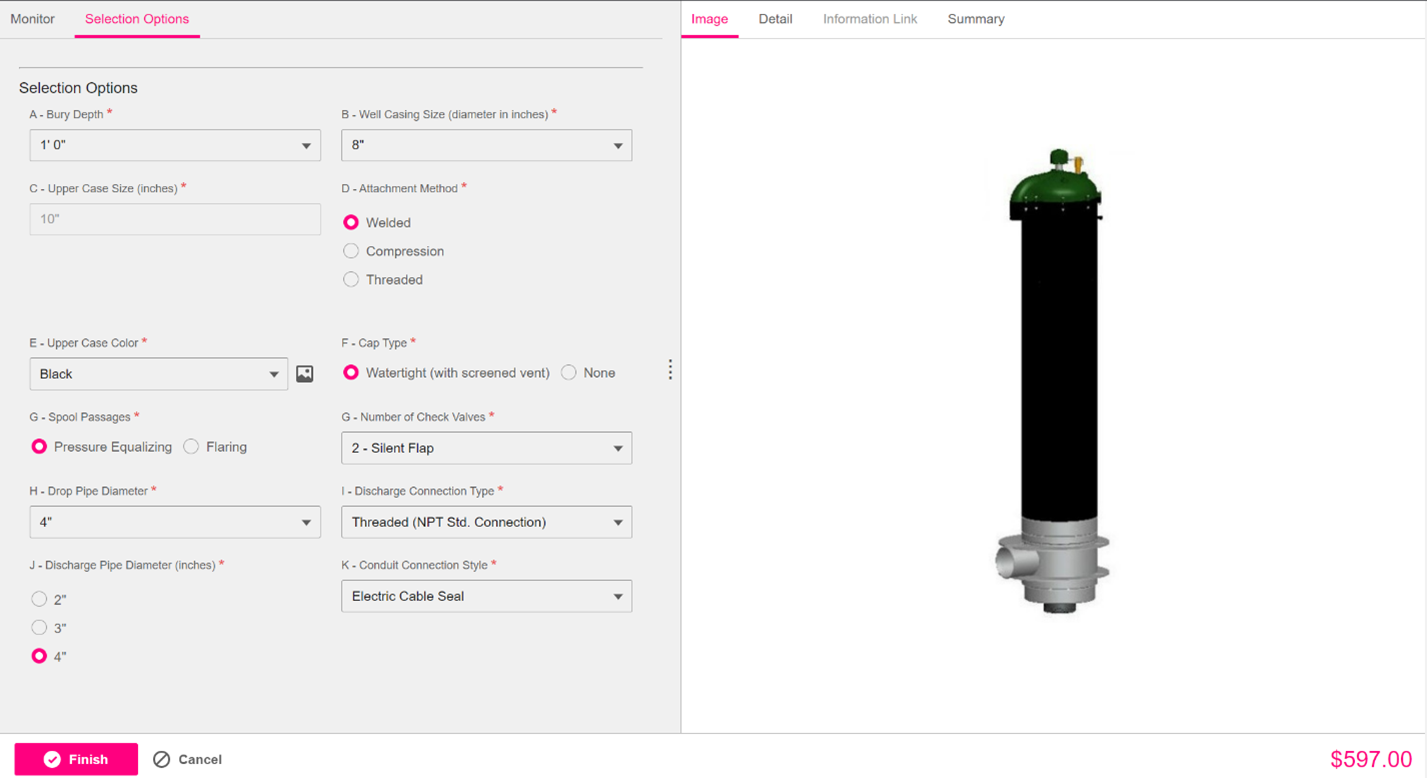Switch to the Monitor tab
The image size is (1427, 778).
(x=33, y=19)
